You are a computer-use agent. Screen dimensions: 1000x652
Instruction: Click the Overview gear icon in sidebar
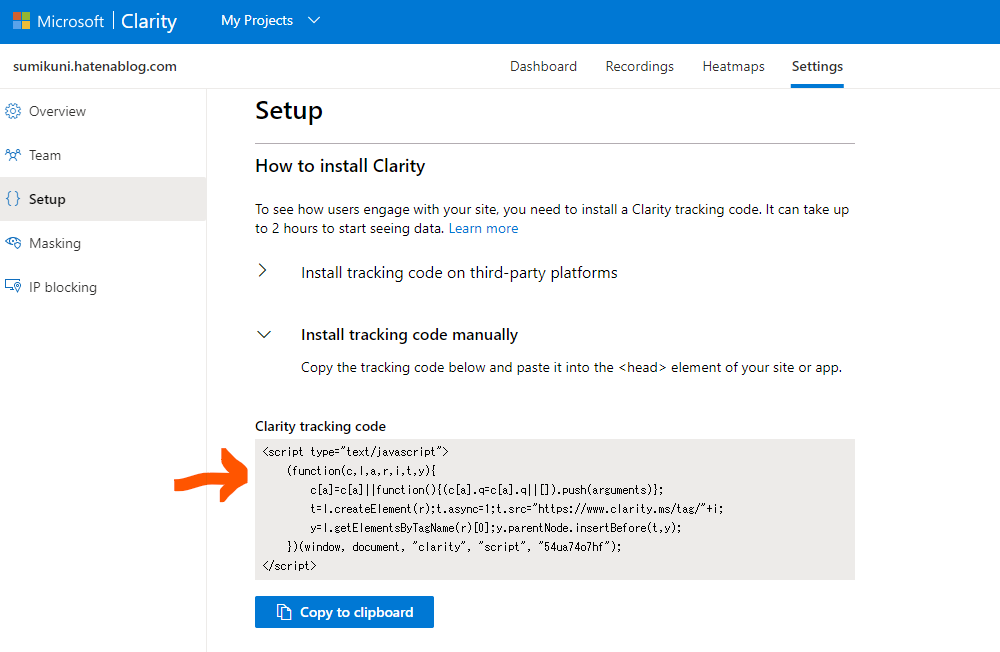click(x=14, y=111)
